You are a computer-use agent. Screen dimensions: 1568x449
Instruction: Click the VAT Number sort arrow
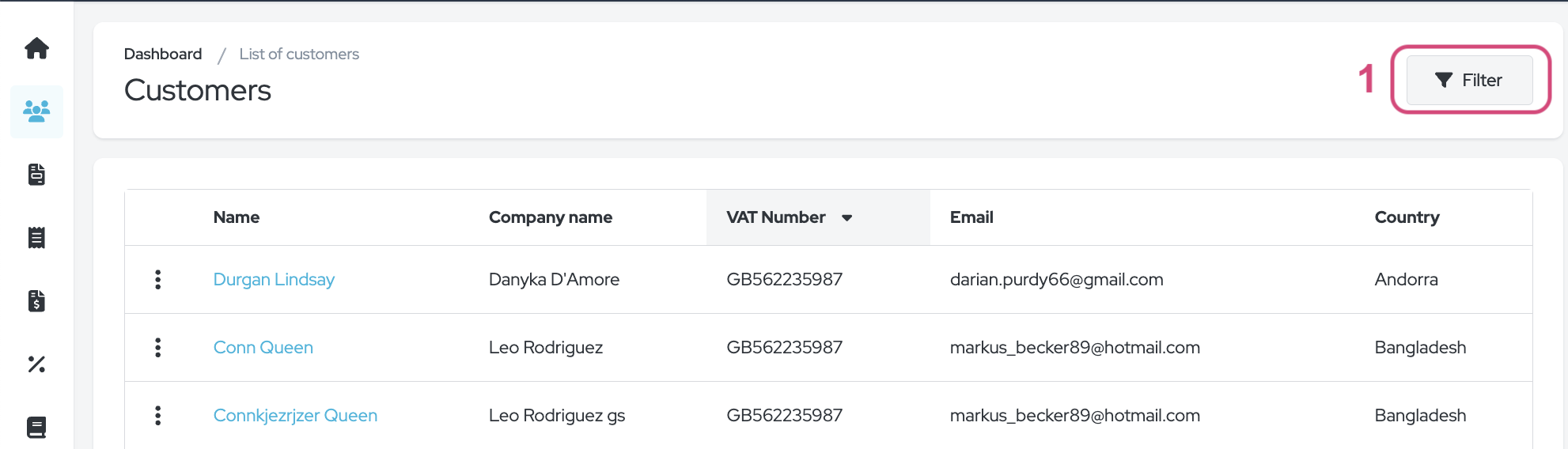(846, 218)
